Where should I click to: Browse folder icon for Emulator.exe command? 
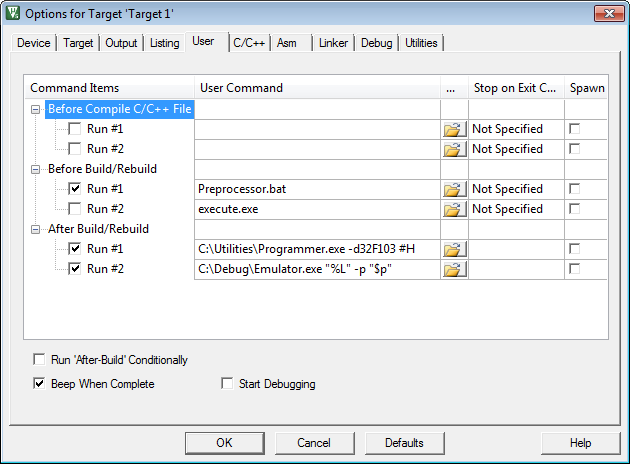(454, 269)
